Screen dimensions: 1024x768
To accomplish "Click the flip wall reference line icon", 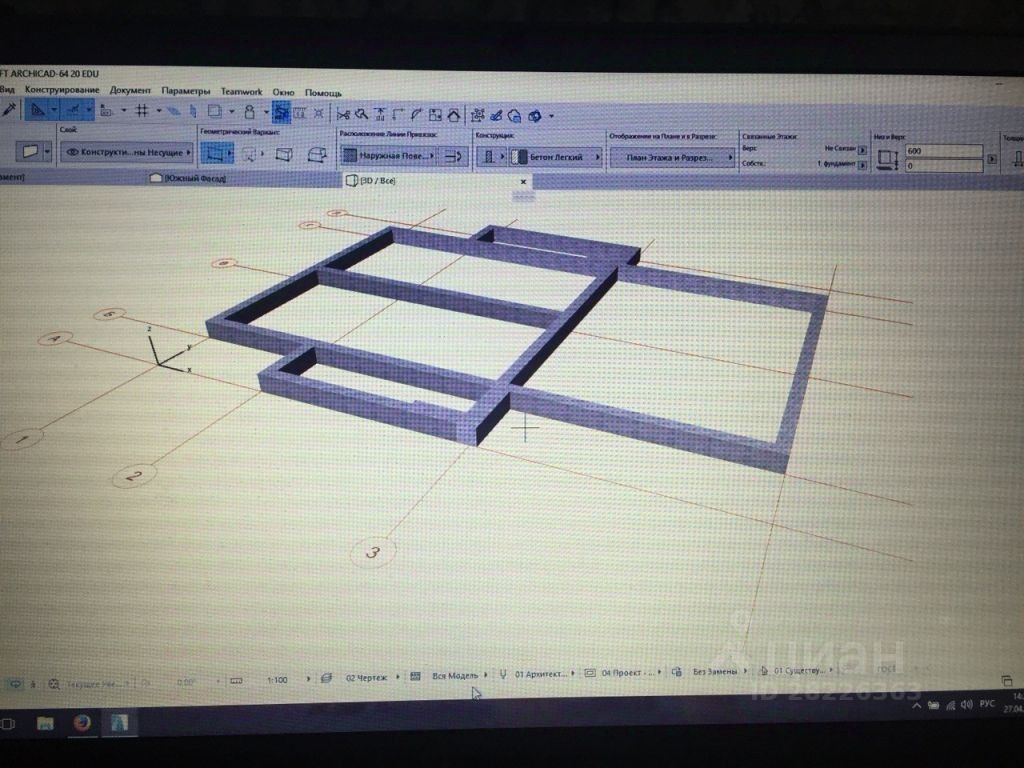I will [x=453, y=156].
